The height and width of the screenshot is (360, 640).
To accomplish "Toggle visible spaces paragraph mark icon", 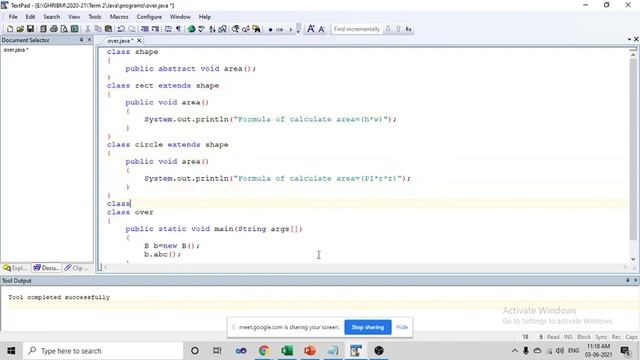I will click(178, 29).
